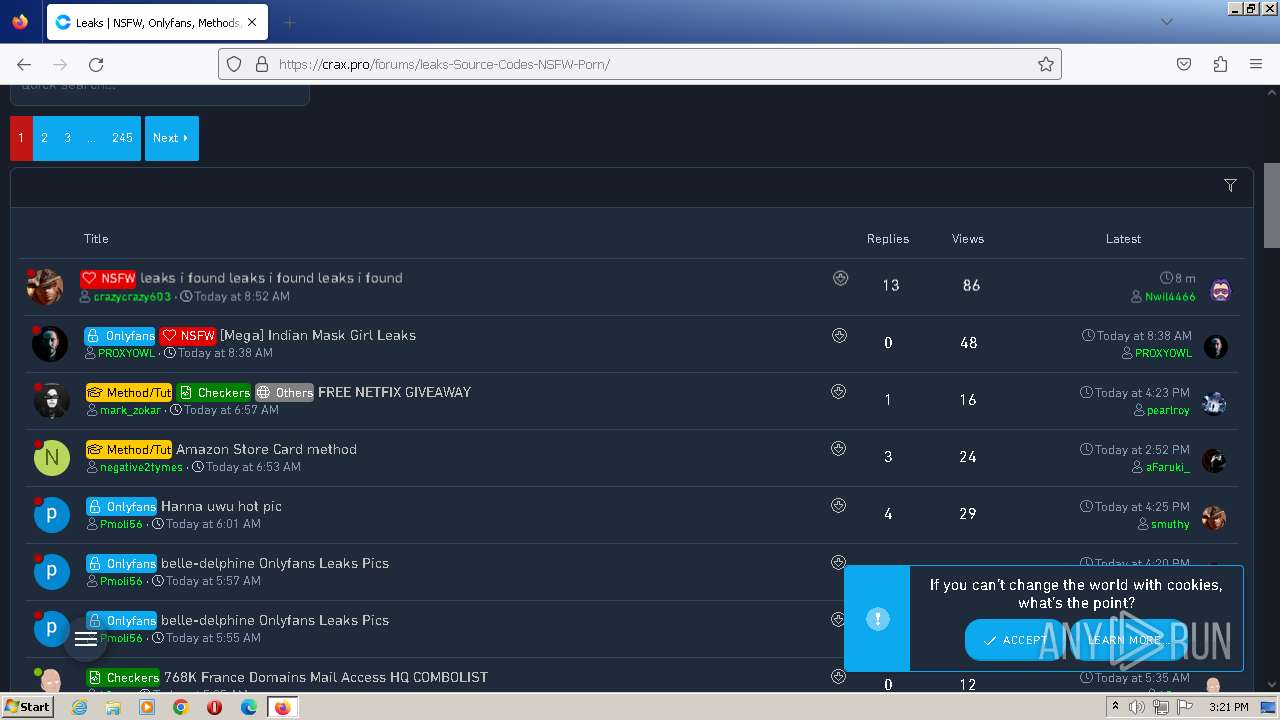The image size is (1280, 720).
Task: Accept the cookies notice
Action: (x=1014, y=640)
